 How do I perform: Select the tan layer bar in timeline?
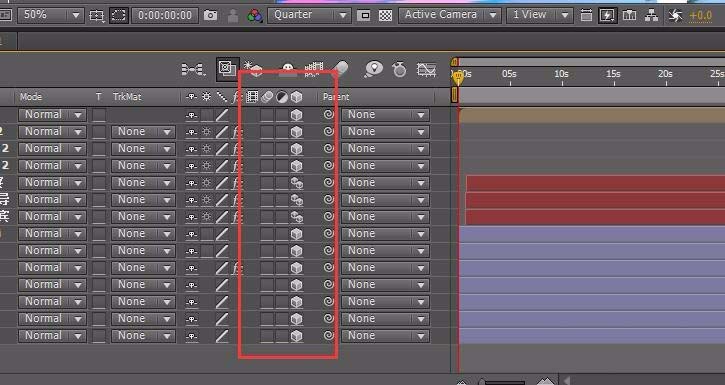click(x=592, y=115)
